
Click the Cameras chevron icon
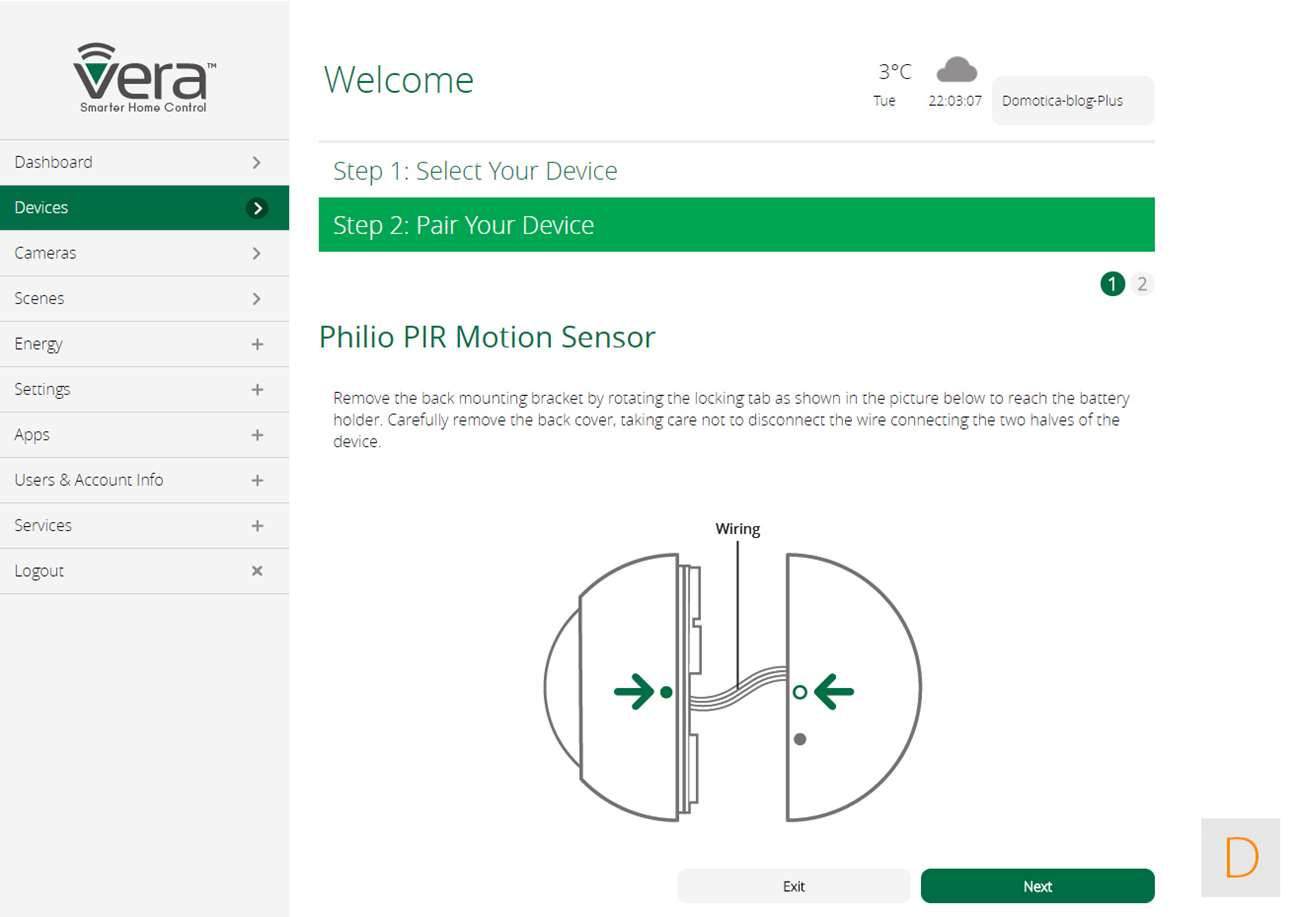(x=257, y=253)
